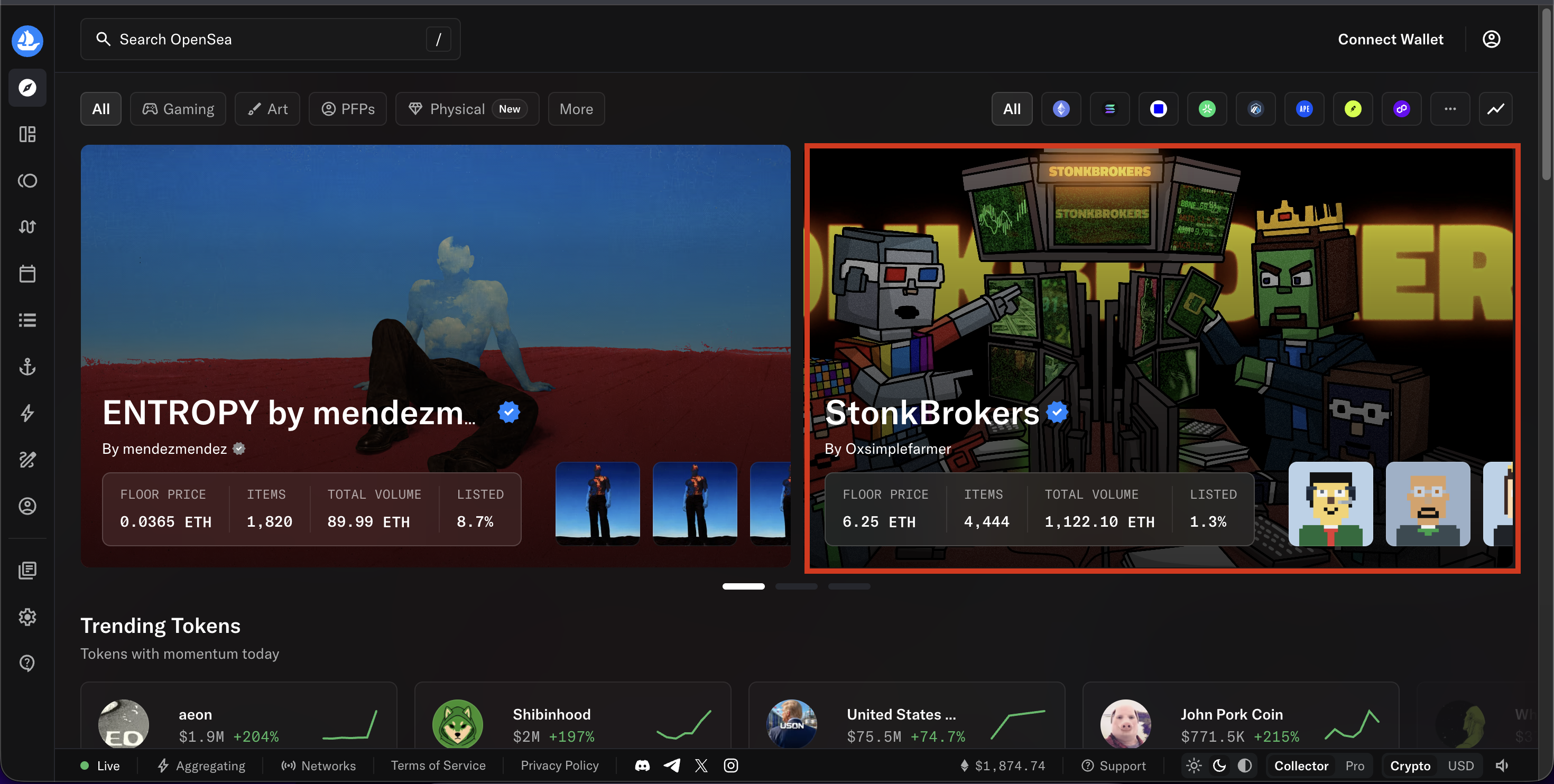Filter by the purple link chain icon

(1401, 108)
